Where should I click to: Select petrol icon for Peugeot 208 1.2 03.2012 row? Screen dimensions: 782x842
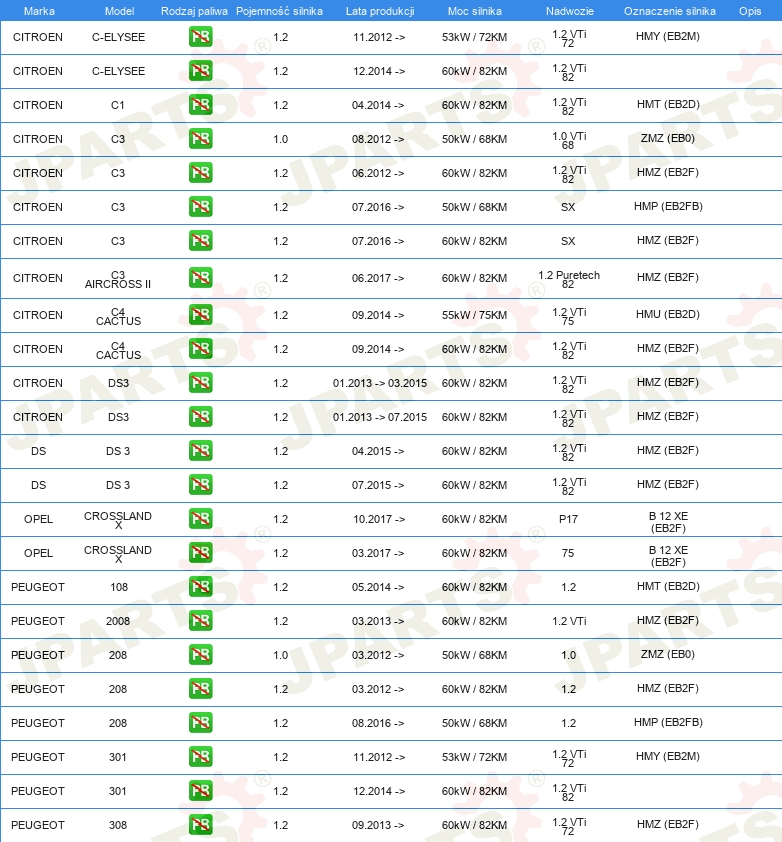[200, 688]
